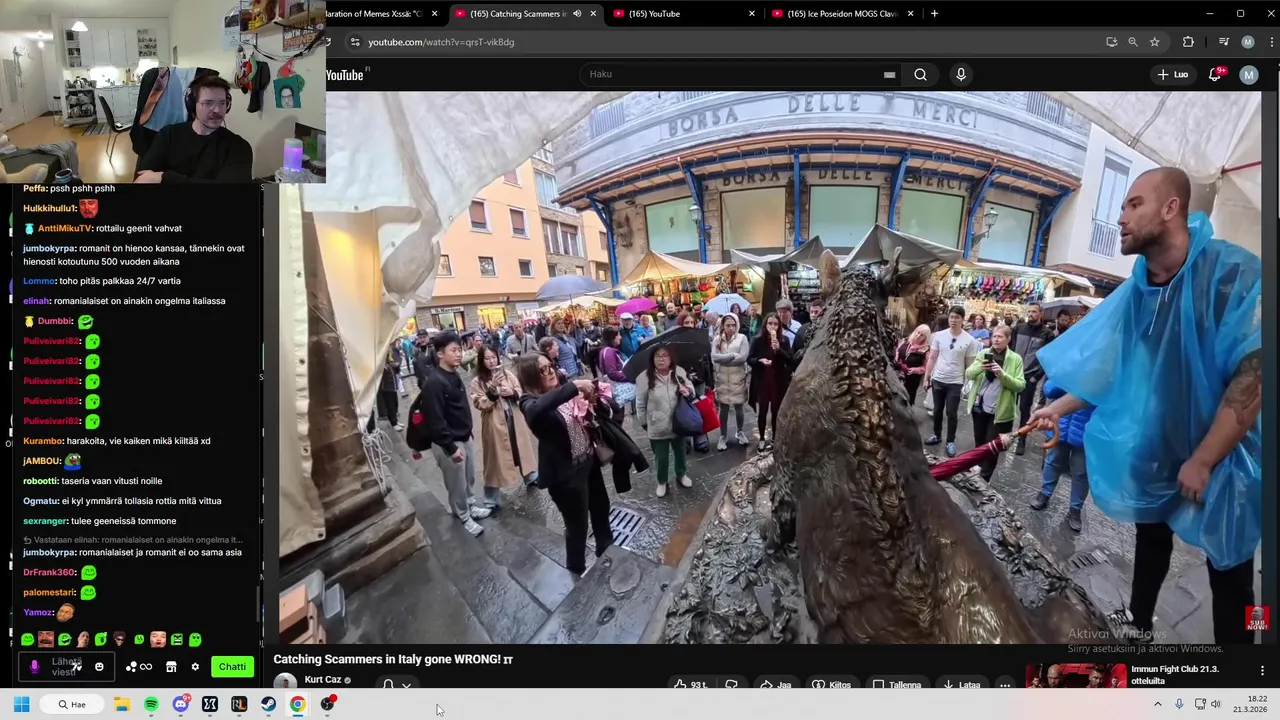This screenshot has width=1280, height=720.
Task: Open YouTube notifications bell
Action: coord(1216,74)
